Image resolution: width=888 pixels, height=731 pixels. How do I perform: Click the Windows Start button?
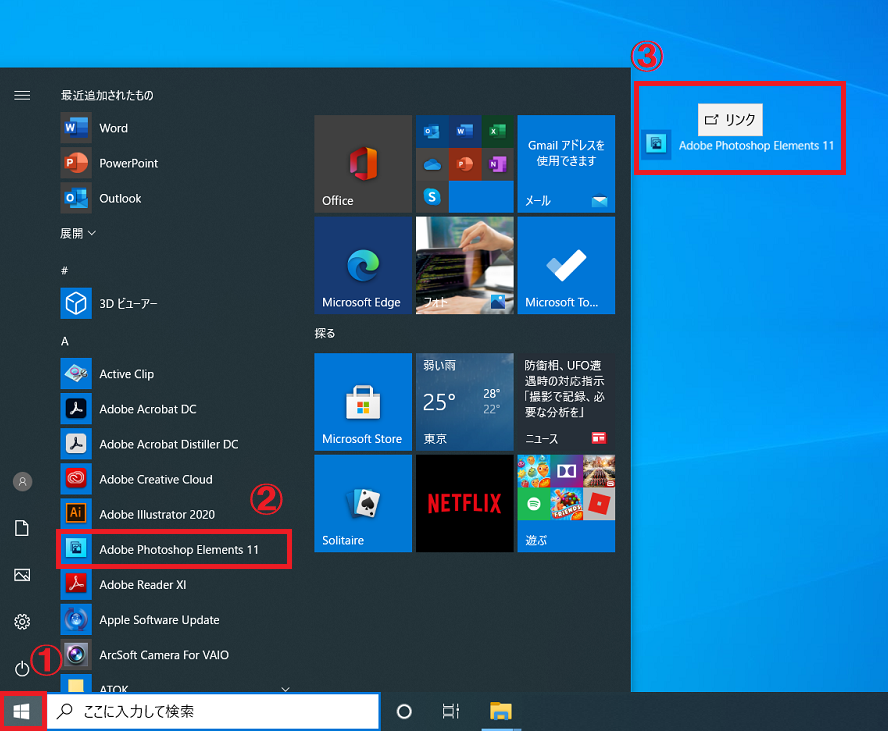pyautogui.click(x=22, y=711)
